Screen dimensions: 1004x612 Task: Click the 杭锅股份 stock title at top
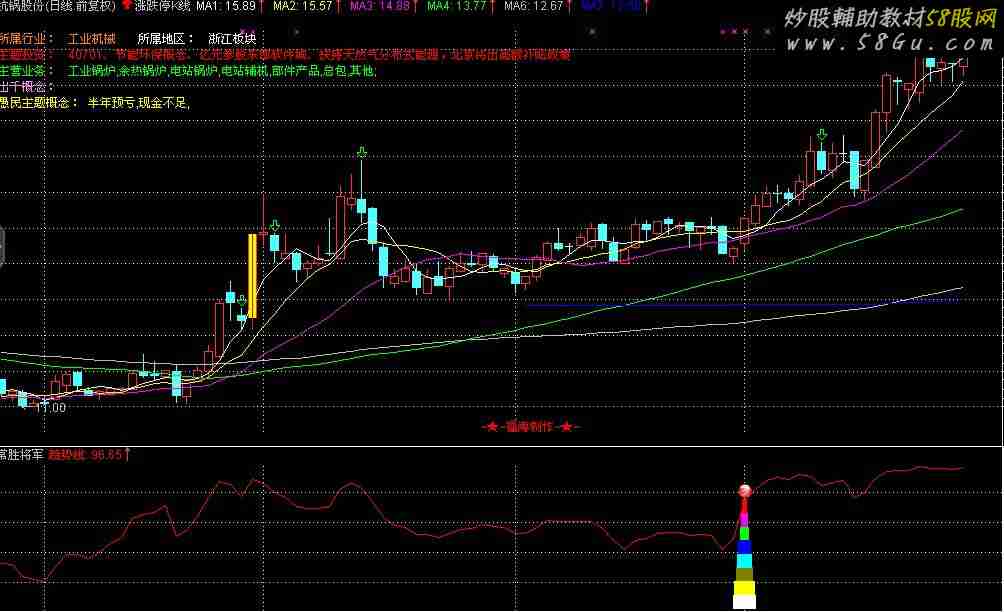(28, 6)
